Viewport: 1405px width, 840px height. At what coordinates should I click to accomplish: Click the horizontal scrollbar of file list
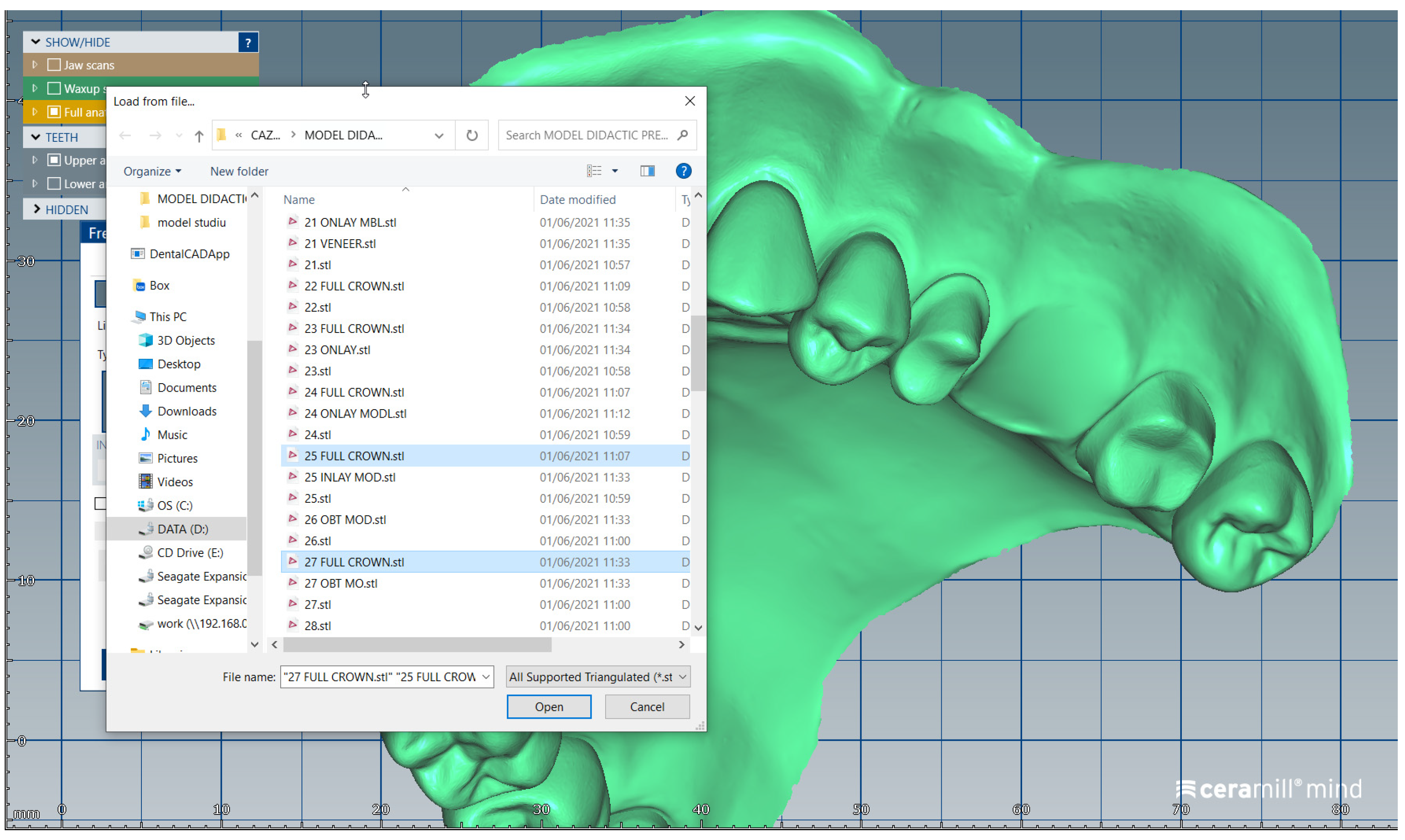click(x=417, y=645)
